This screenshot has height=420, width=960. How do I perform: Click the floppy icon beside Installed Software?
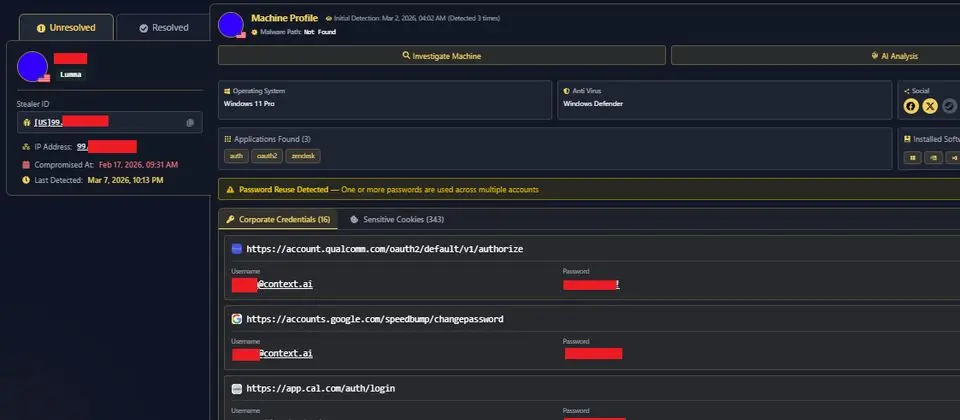(907, 139)
